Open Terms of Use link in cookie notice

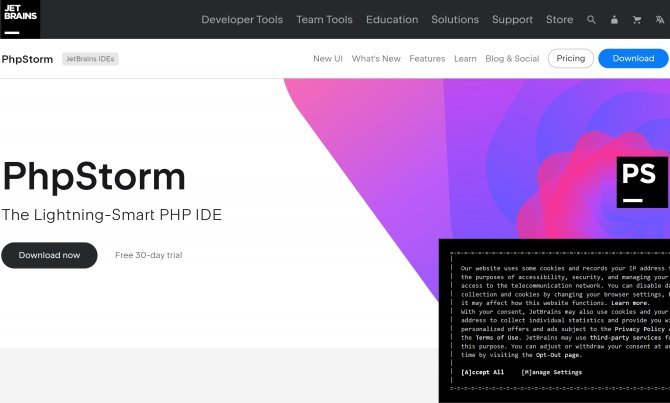(497, 338)
